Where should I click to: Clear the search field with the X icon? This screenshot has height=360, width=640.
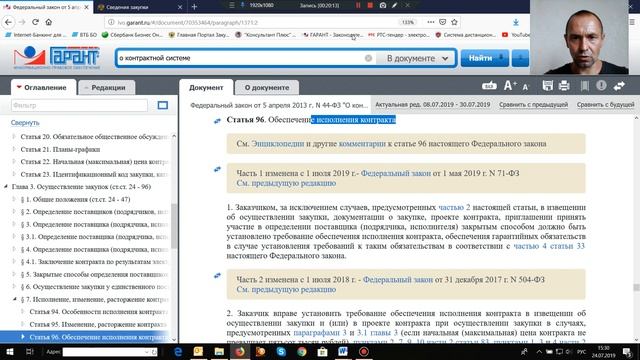368,58
